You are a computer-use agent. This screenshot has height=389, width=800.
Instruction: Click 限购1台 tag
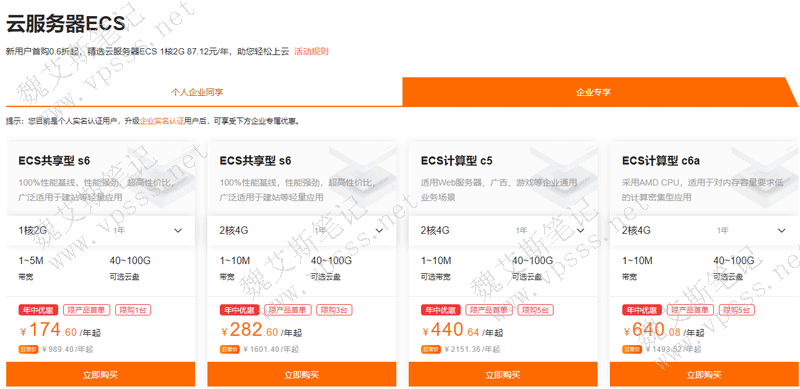click(x=133, y=310)
